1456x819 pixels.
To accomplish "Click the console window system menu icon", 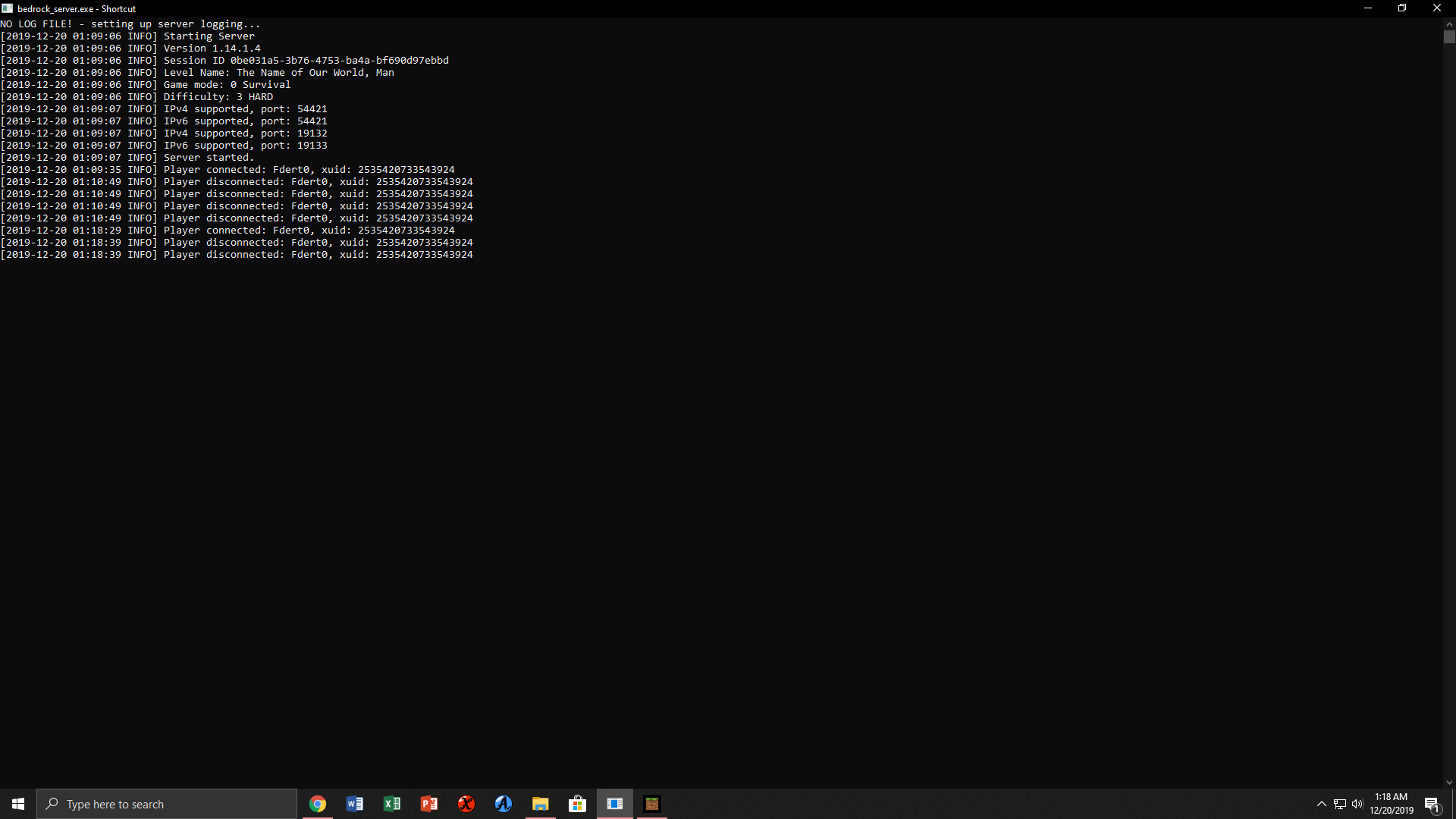I will click(7, 8).
